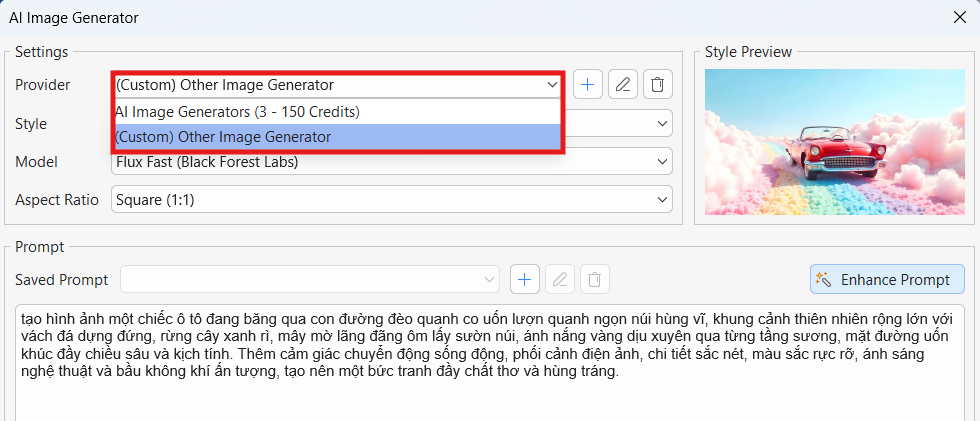Select (Custom) Other Image Generator list option
Image resolution: width=980 pixels, height=421 pixels.
338,136
